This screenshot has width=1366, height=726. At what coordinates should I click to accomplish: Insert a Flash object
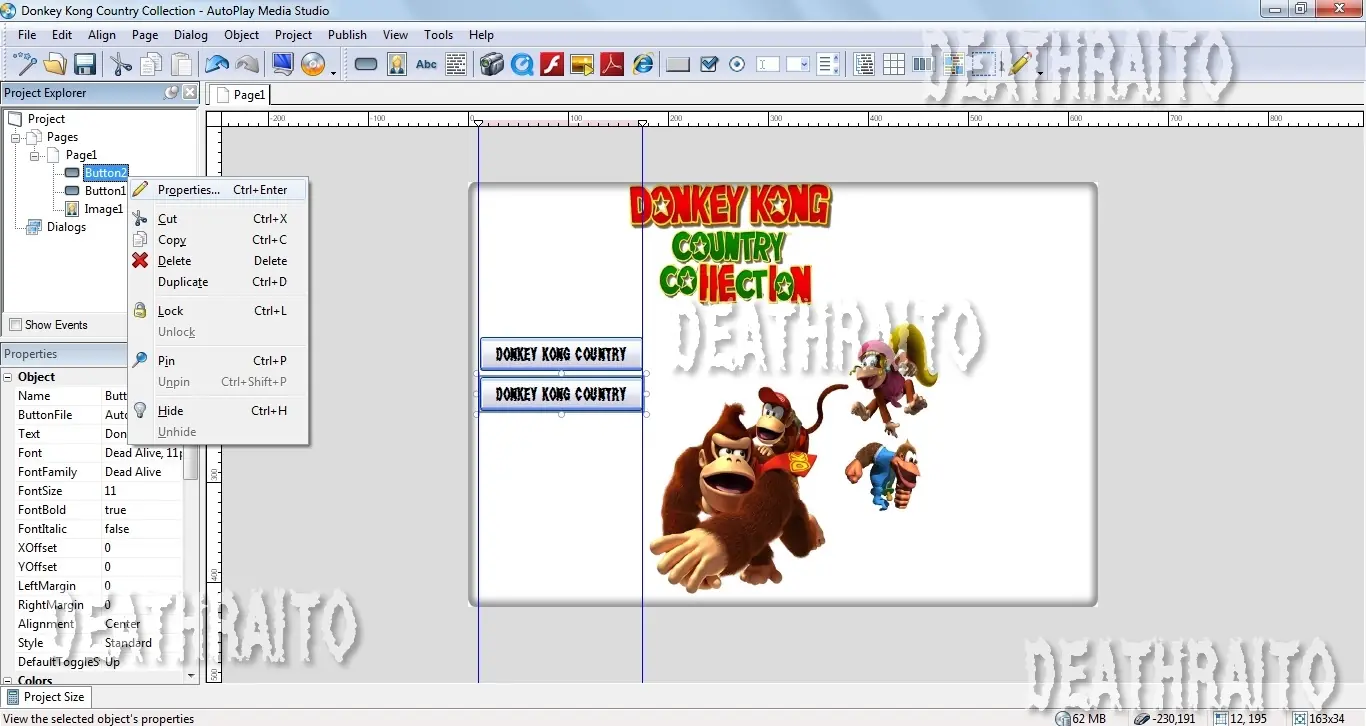pyautogui.click(x=552, y=65)
